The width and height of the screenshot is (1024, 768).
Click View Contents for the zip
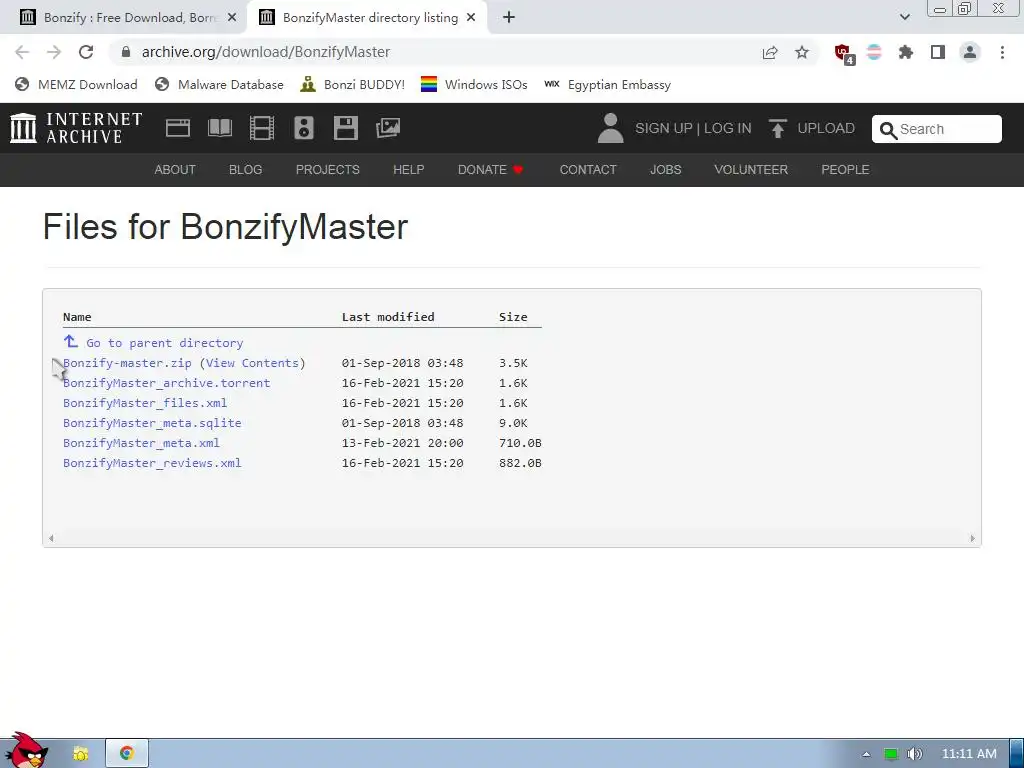tap(252, 363)
